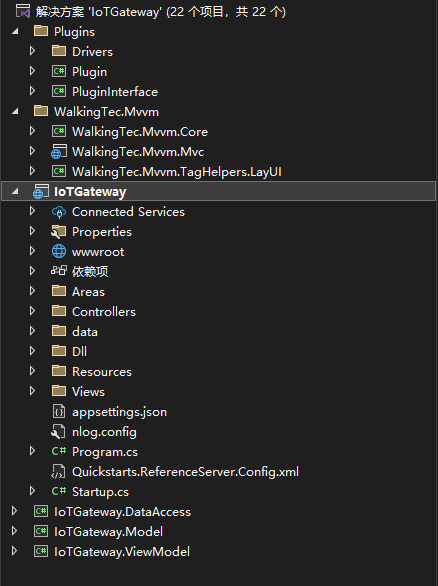The width and height of the screenshot is (438, 586).
Task: Collapse the WalkingTec.Mvvm folder
Action: click(15, 111)
